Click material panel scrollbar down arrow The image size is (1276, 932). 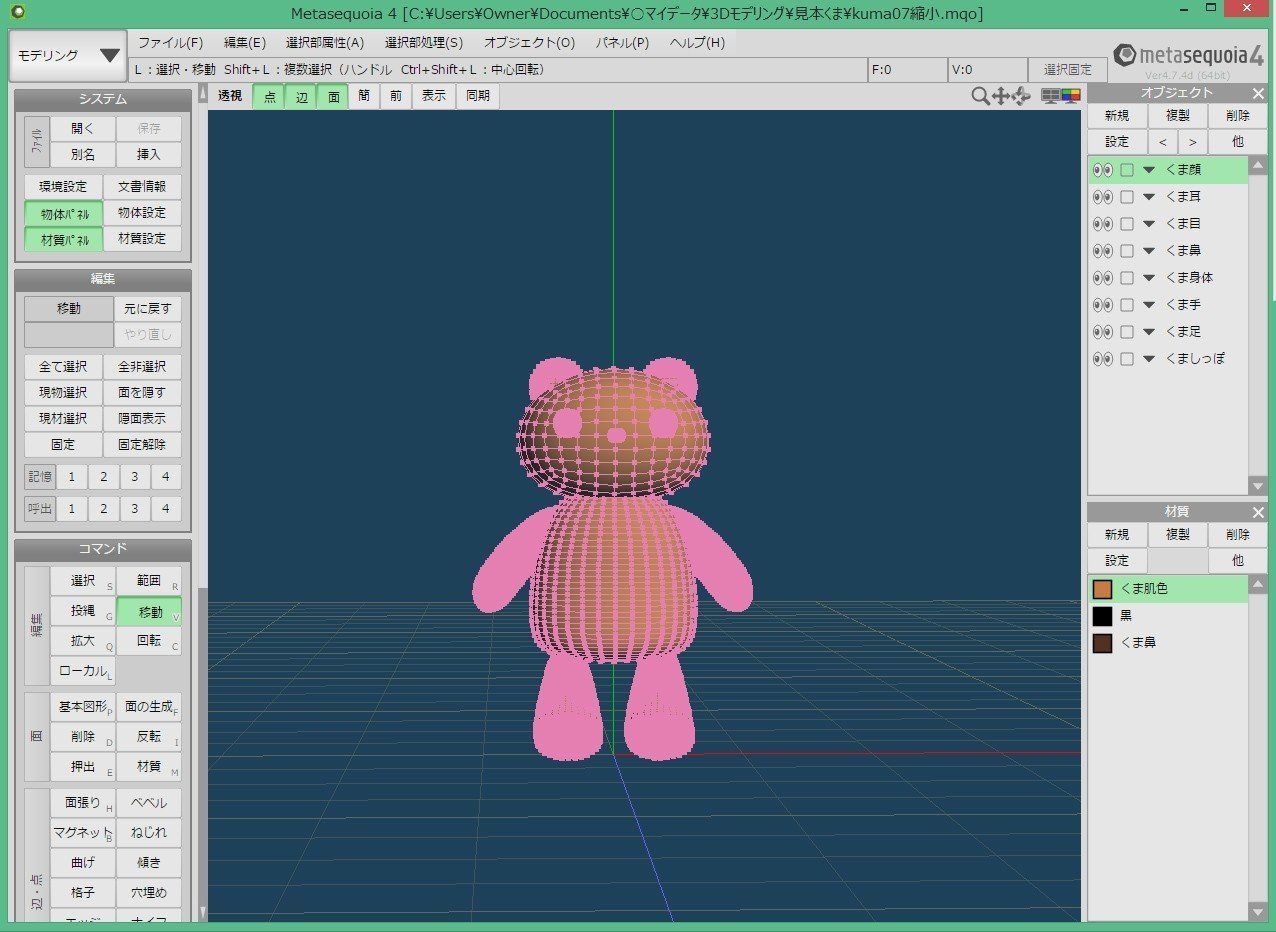pos(1258,910)
